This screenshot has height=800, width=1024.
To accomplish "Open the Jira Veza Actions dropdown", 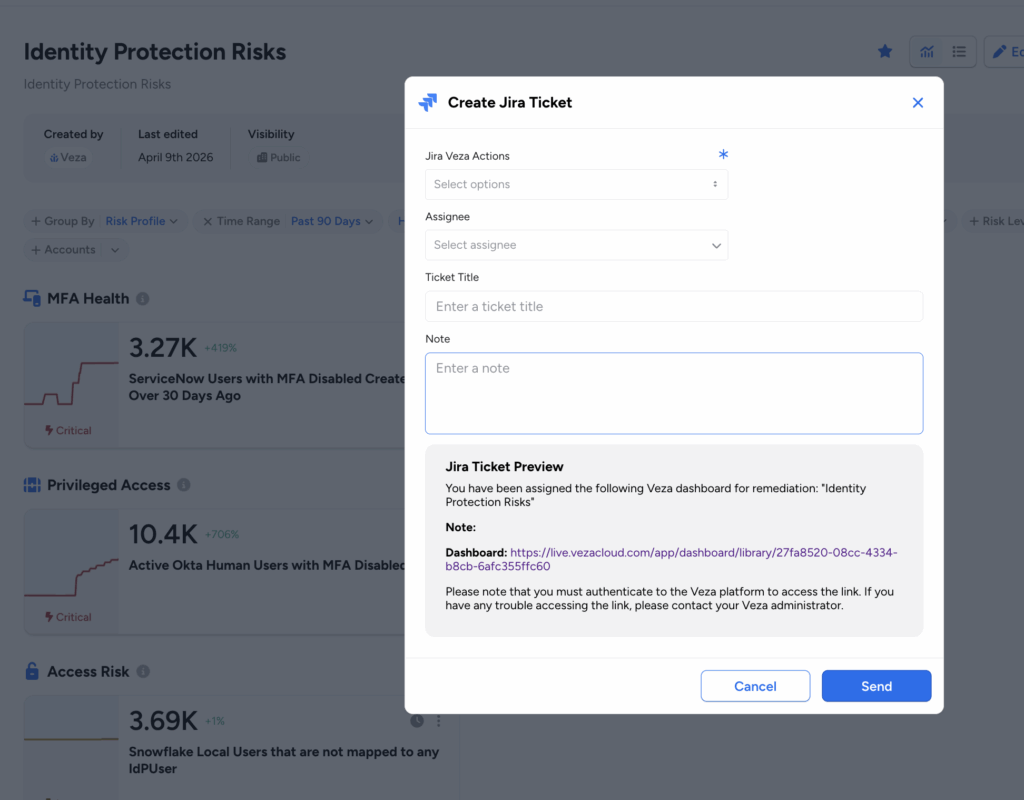I will tap(576, 184).
